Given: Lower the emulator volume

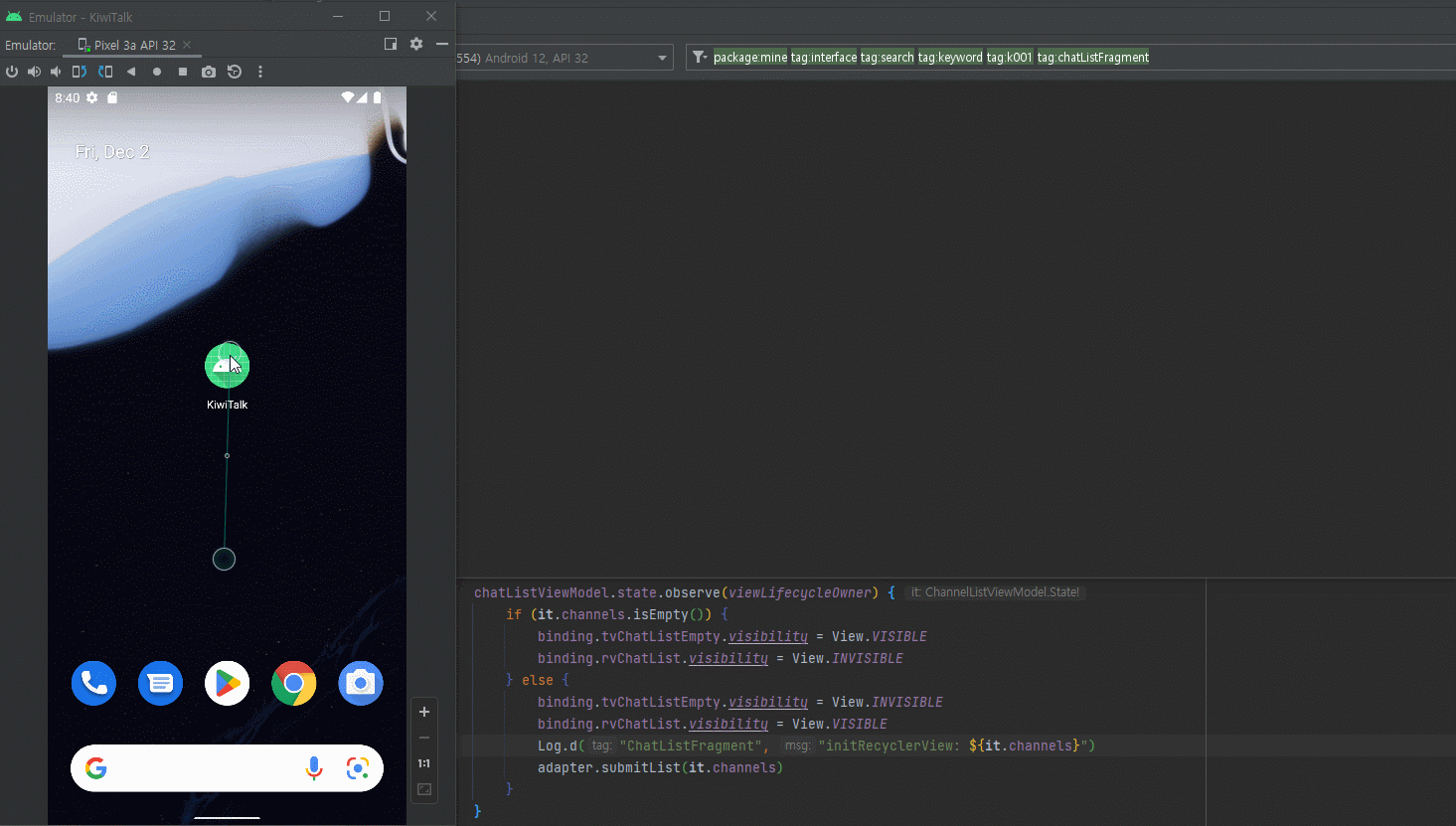Looking at the screenshot, I should (56, 72).
